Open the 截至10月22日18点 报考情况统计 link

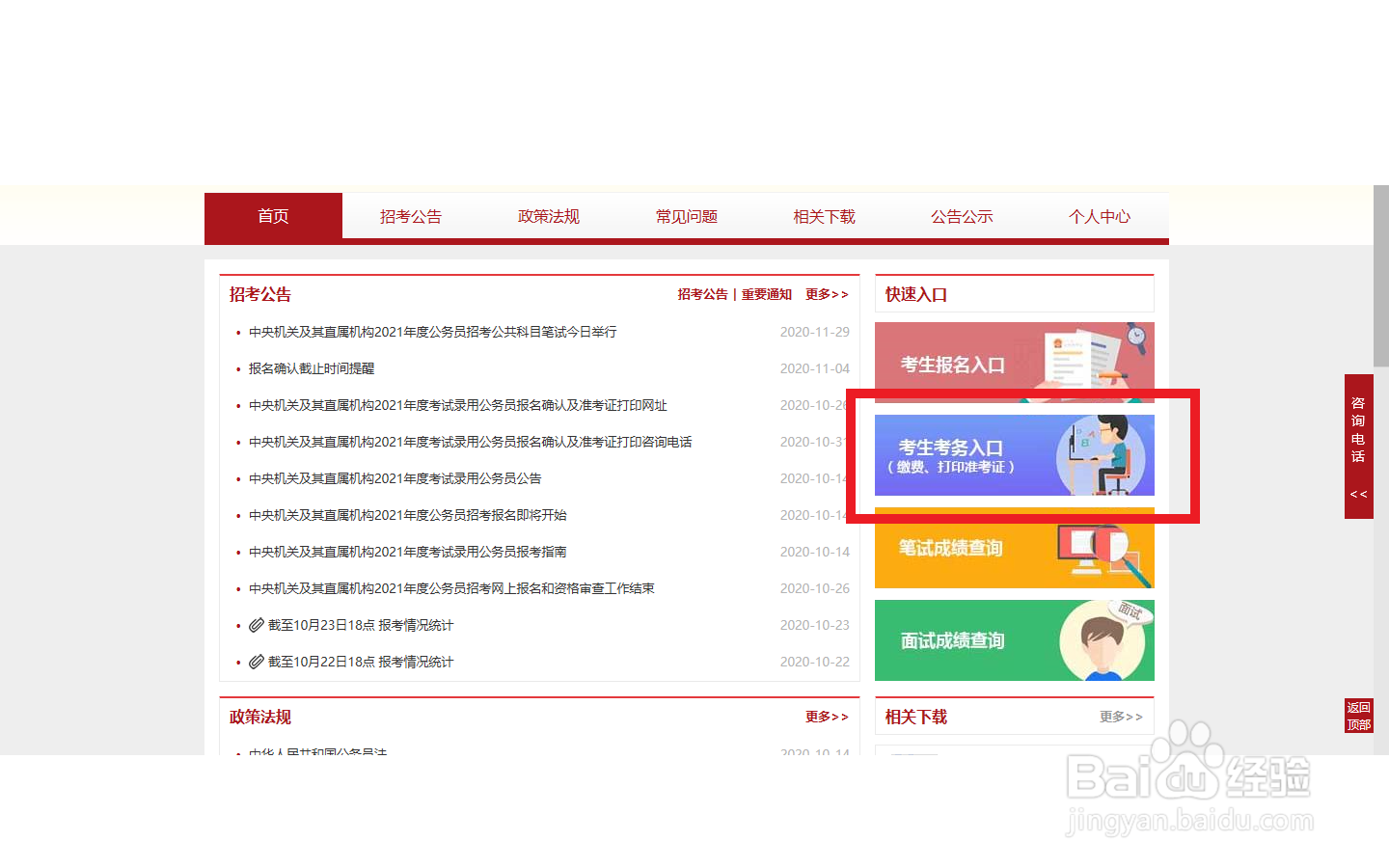point(361,662)
